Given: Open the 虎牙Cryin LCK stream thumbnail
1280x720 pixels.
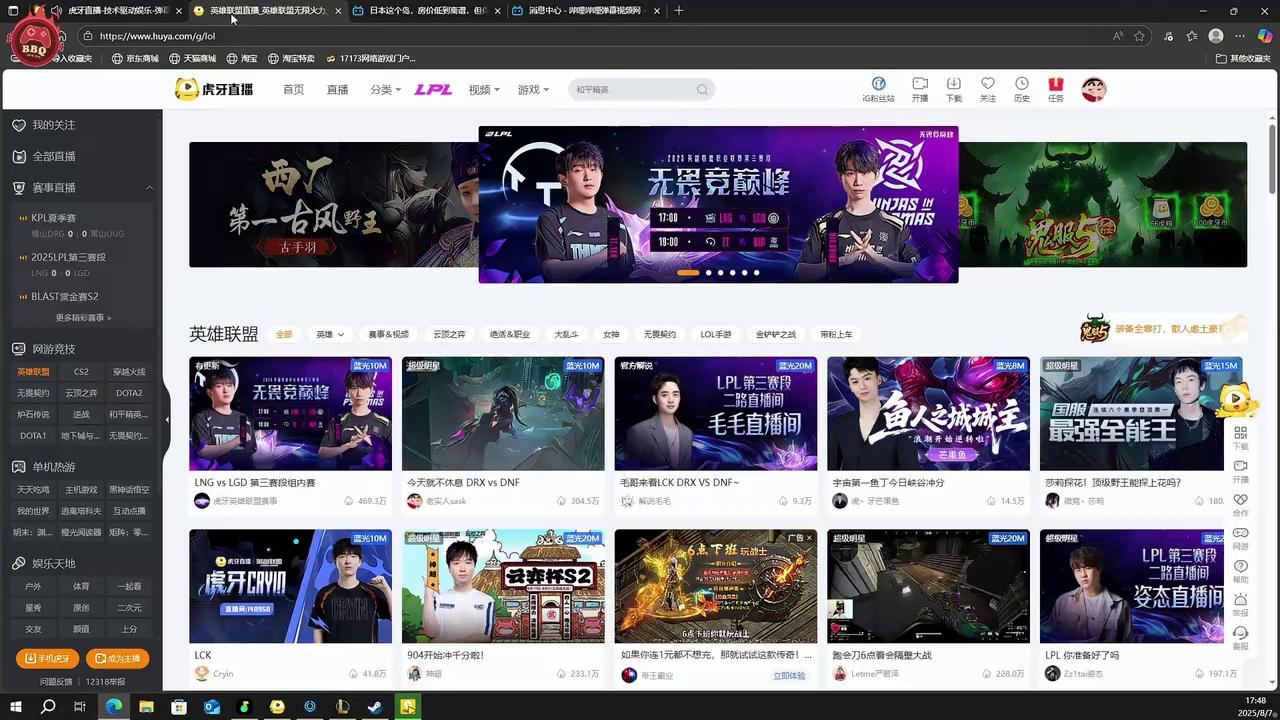Looking at the screenshot, I should click(x=290, y=586).
